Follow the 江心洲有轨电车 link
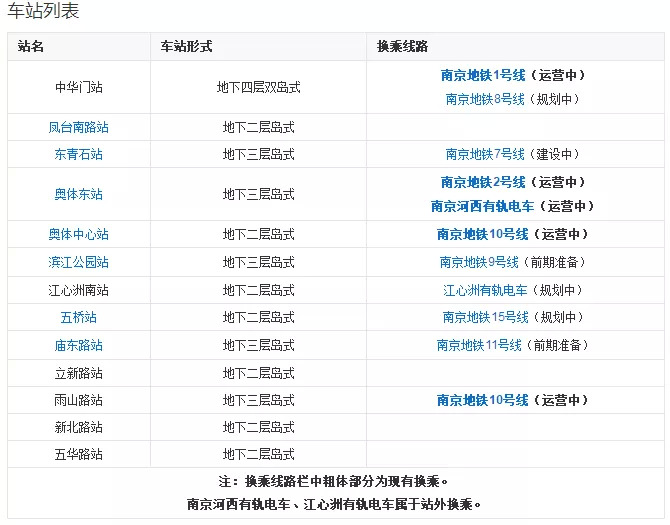This screenshot has width=670, height=525. [485, 290]
